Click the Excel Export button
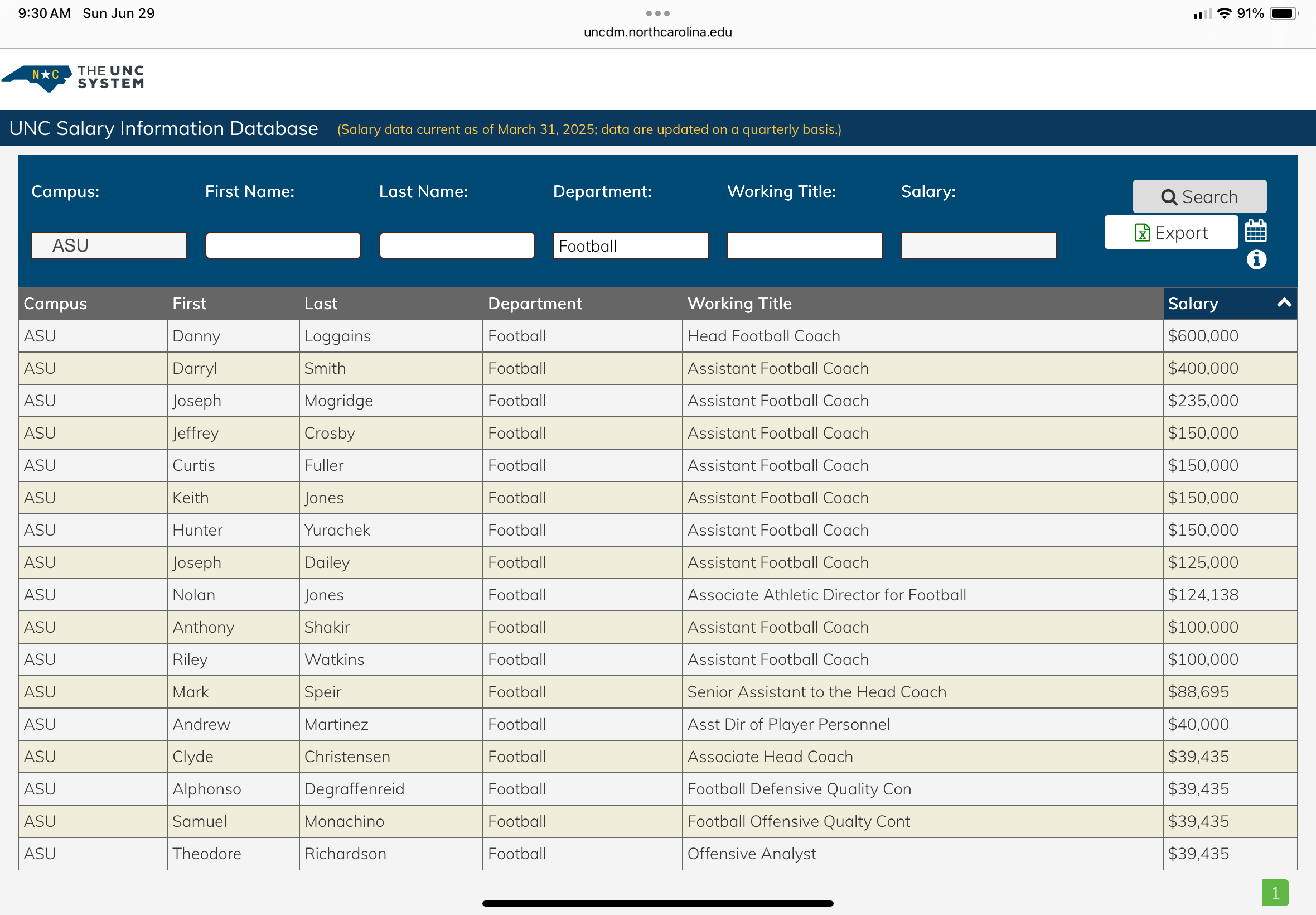This screenshot has width=1316, height=915. (1170, 233)
